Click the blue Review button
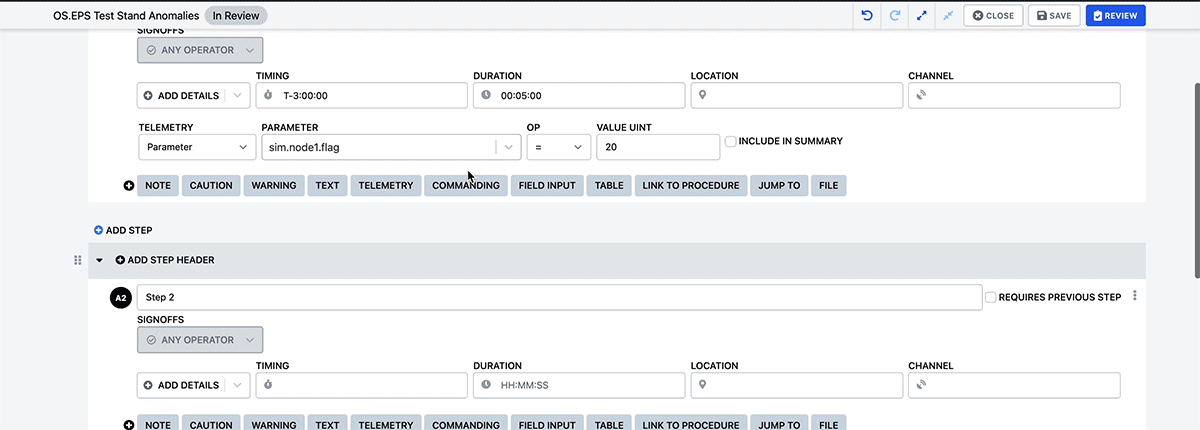The height and width of the screenshot is (430, 1200). 1115,15
